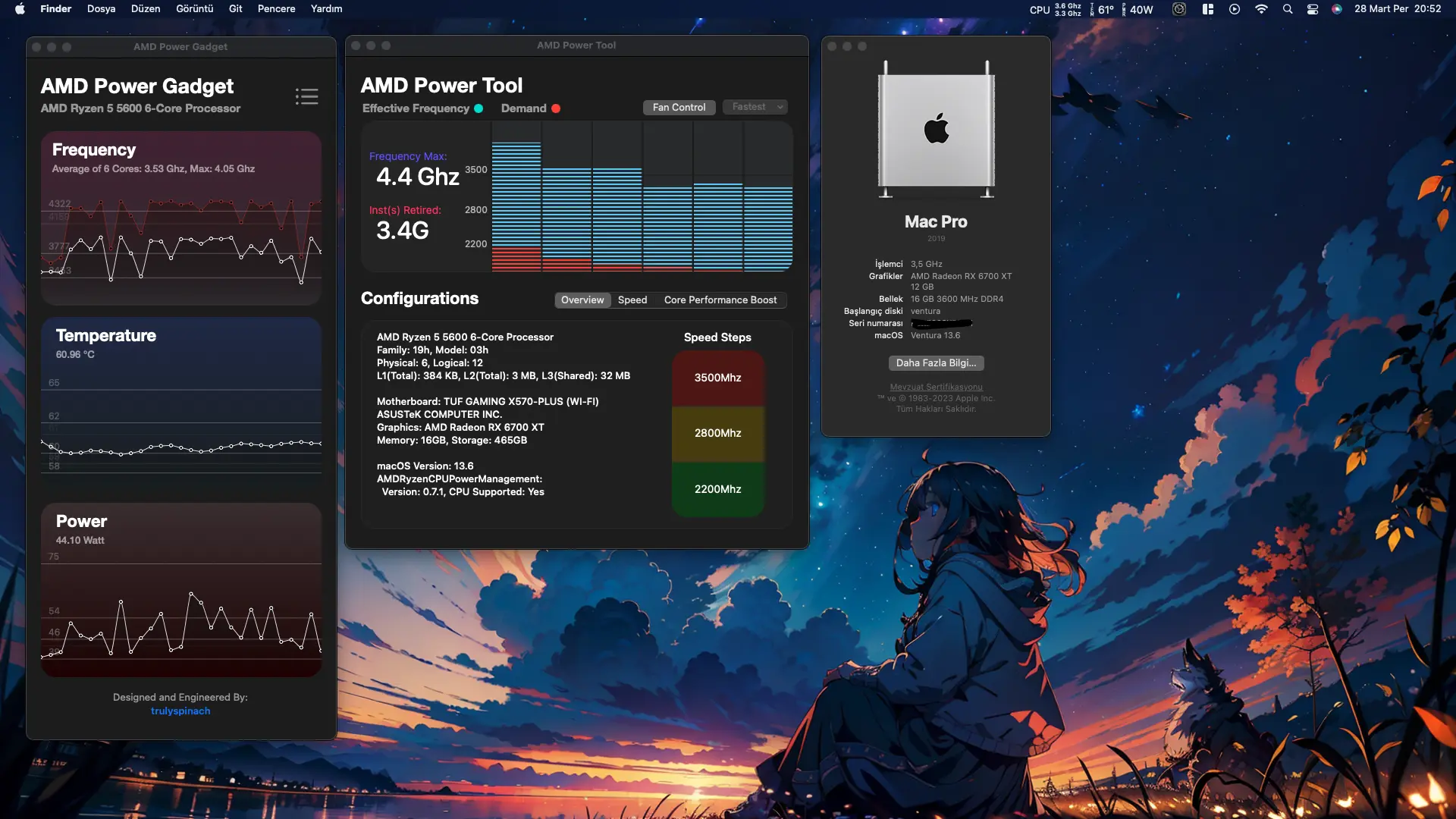Open Control Center
The width and height of the screenshot is (1456, 819).
click(1313, 9)
